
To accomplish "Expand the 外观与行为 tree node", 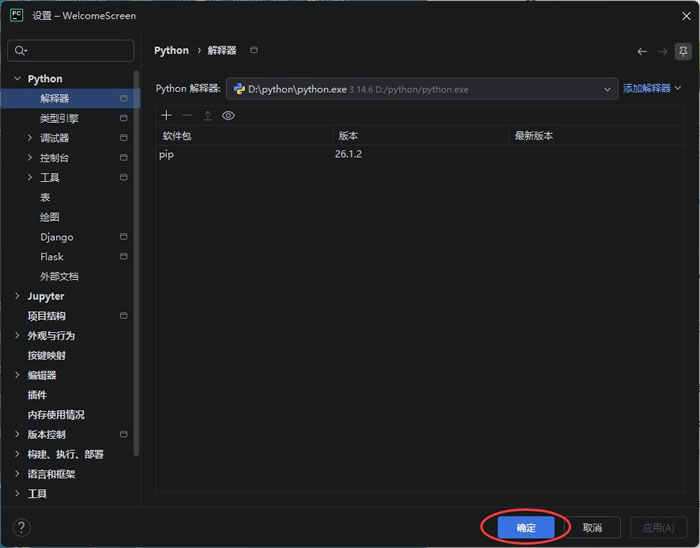I will [x=17, y=335].
